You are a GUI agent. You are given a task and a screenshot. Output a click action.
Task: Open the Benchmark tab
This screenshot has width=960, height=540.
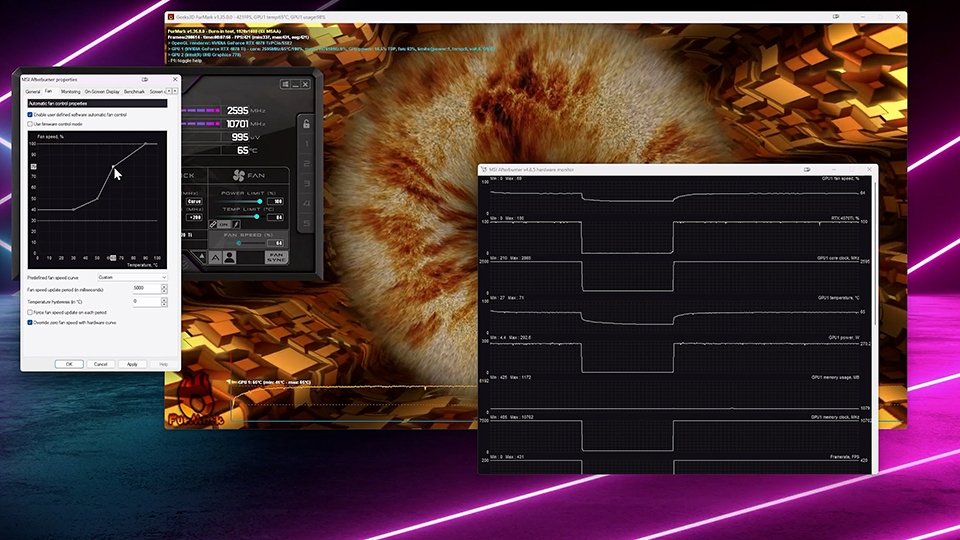tap(134, 91)
